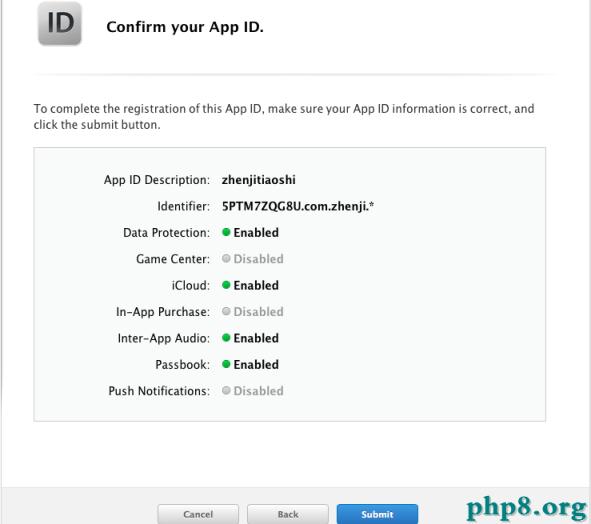Screen dimensions: 591x524
Task: Click Disabled text next to In-App Purchase
Action: pos(259,312)
